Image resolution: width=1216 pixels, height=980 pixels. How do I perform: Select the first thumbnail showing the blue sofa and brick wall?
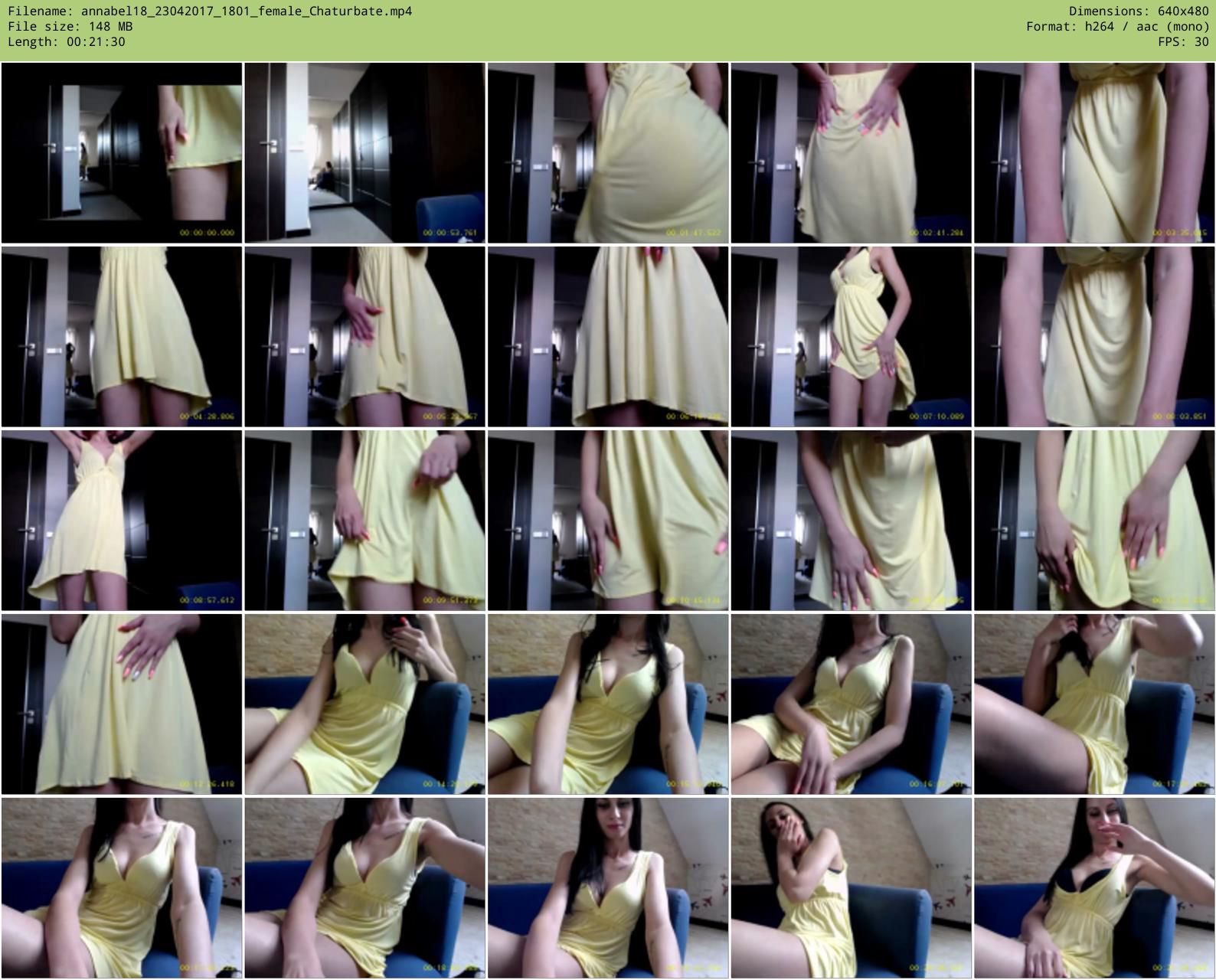[x=364, y=704]
